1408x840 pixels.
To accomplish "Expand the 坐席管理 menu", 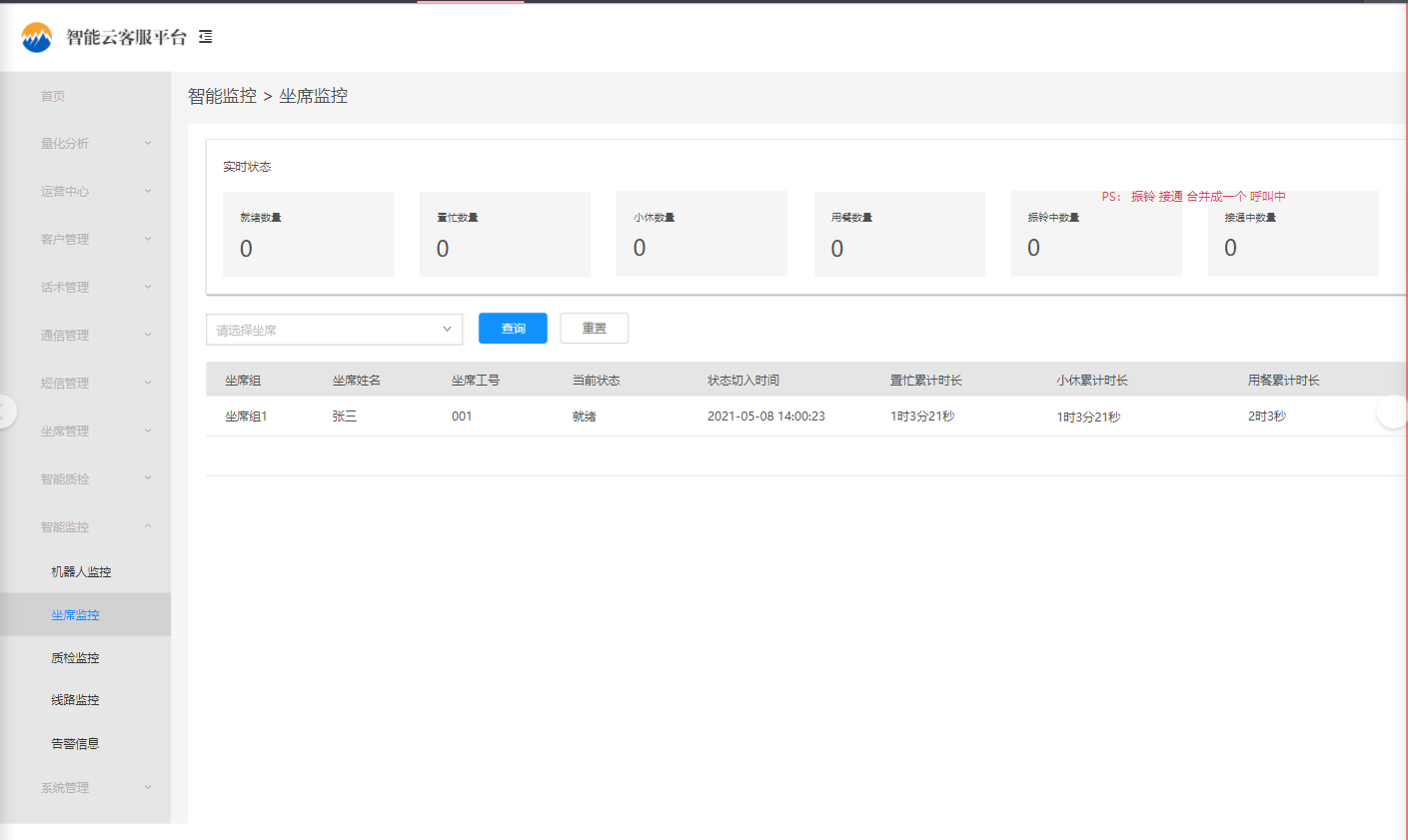I will coord(86,431).
